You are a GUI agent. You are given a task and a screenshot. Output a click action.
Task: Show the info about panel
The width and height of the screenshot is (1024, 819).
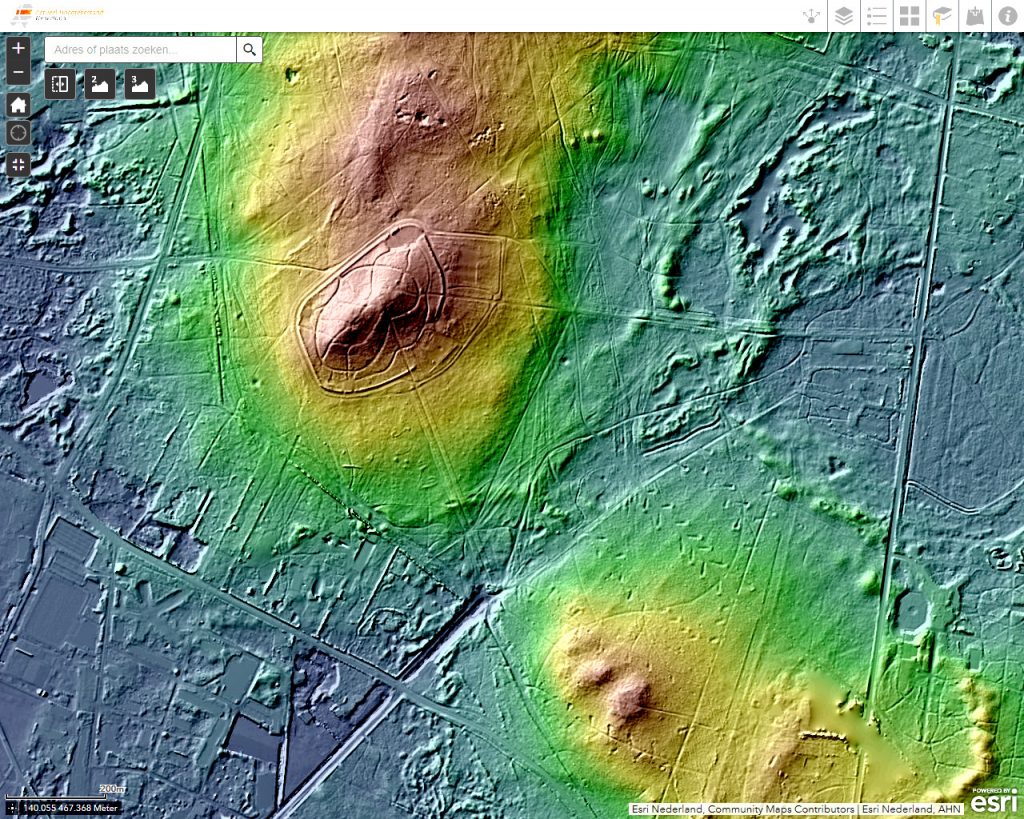(1008, 16)
